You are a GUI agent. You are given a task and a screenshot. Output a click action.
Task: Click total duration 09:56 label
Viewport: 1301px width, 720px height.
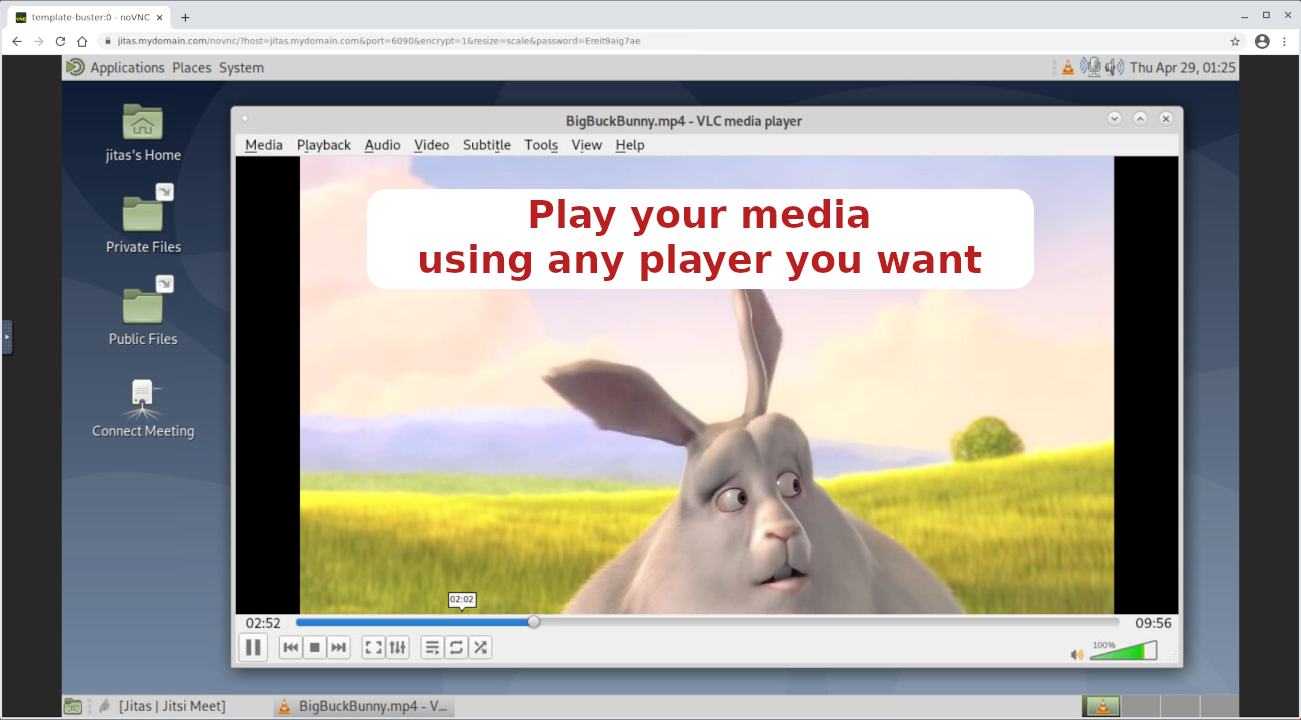pos(1153,623)
